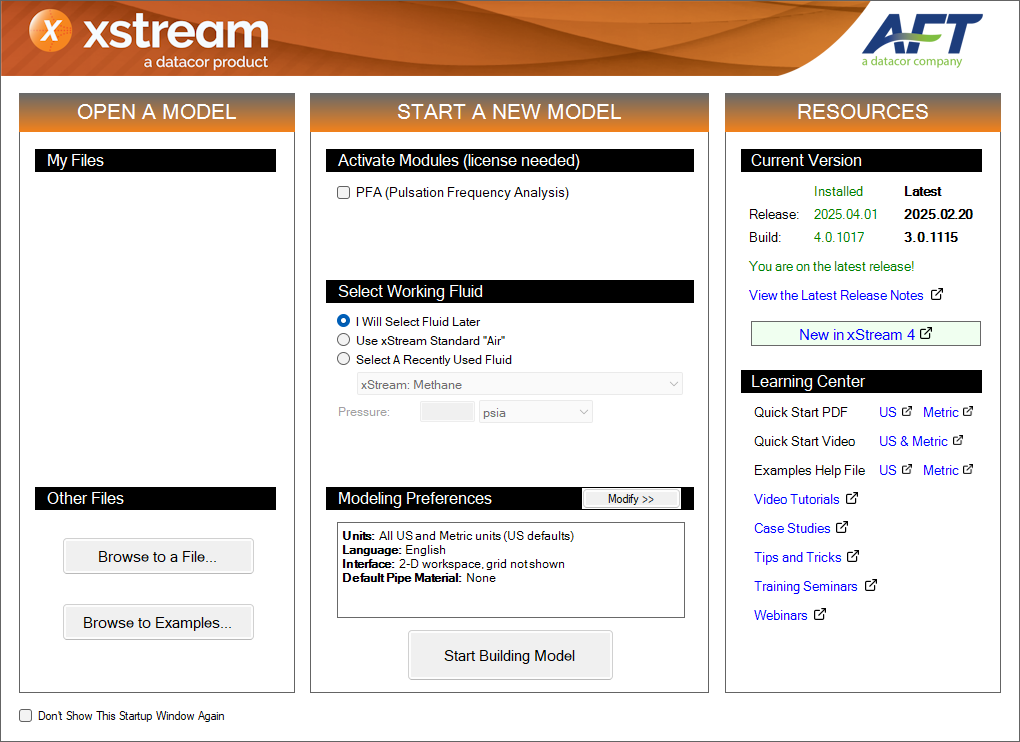Screen dimensions: 1020x742
Task: Click Browse to Examples button
Action: [158, 622]
